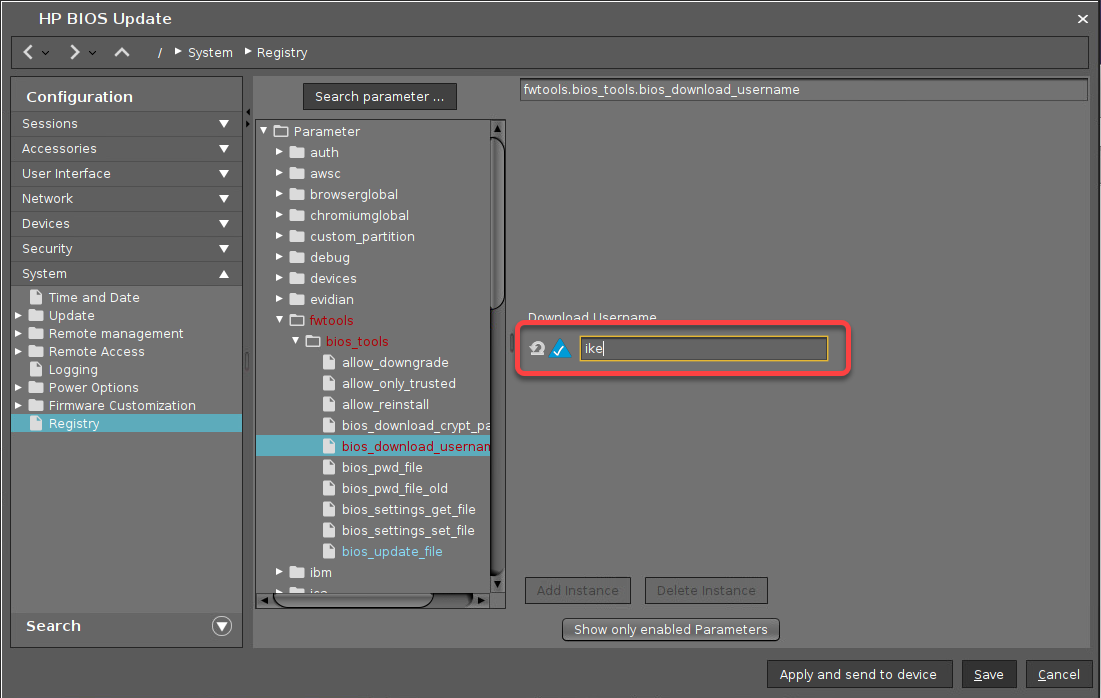Viewport: 1101px width, 698px height.
Task: Click the Search parameter button
Action: pyautogui.click(x=379, y=97)
